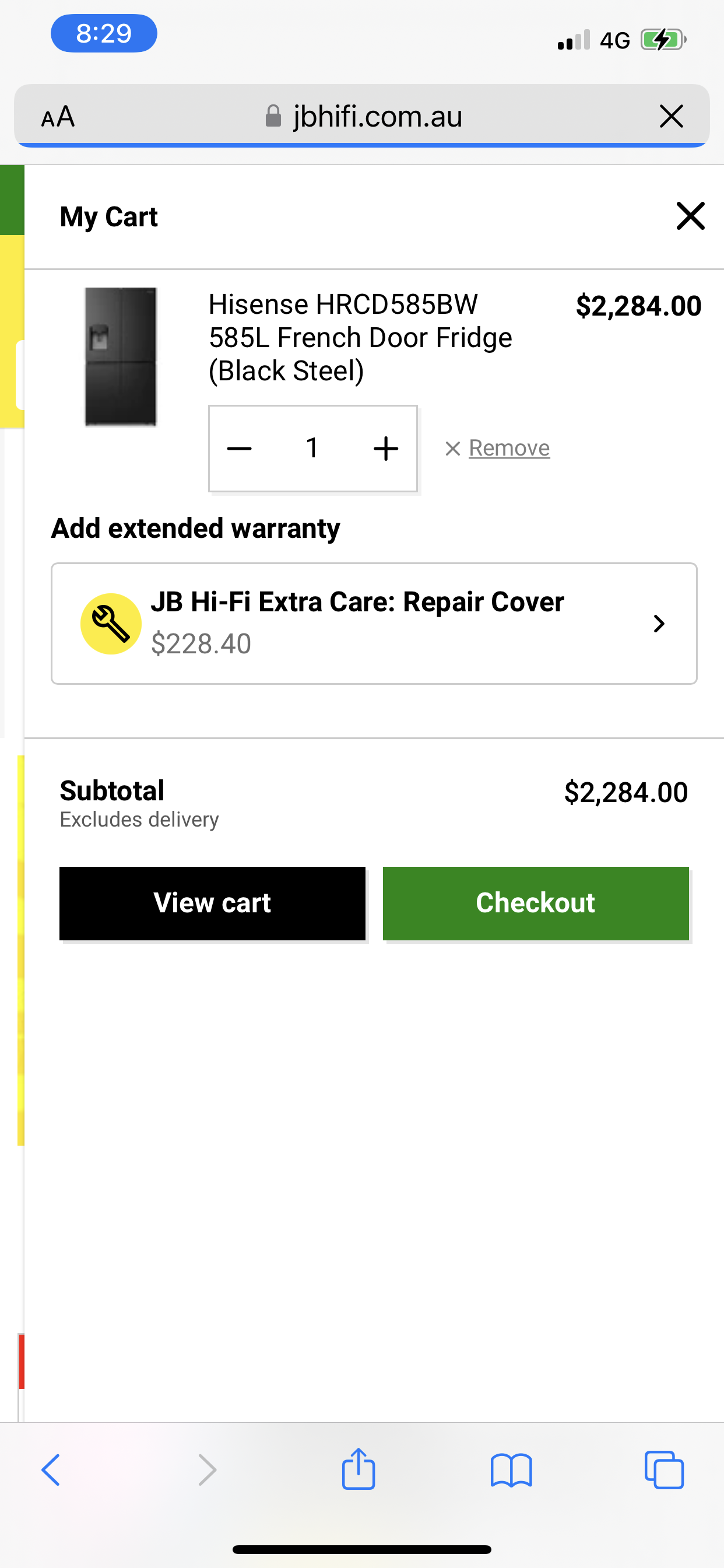
Task: Tap the Hisense fridge product thumbnail
Action: coord(121,356)
